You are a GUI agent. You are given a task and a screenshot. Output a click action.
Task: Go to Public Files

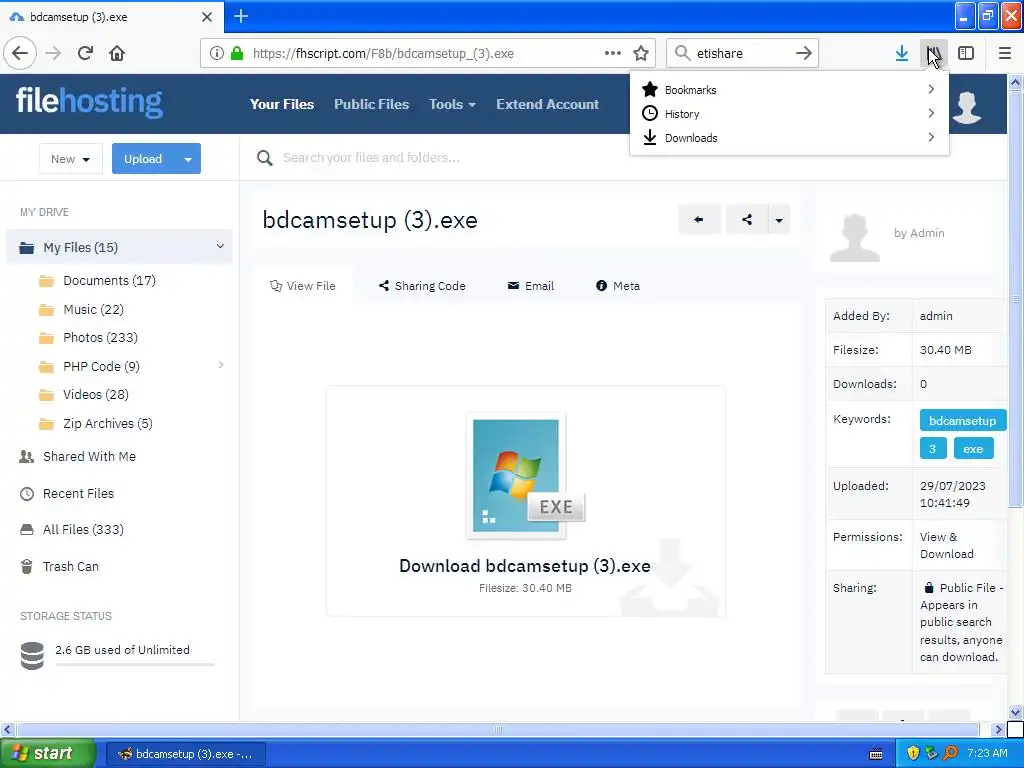pyautogui.click(x=372, y=104)
